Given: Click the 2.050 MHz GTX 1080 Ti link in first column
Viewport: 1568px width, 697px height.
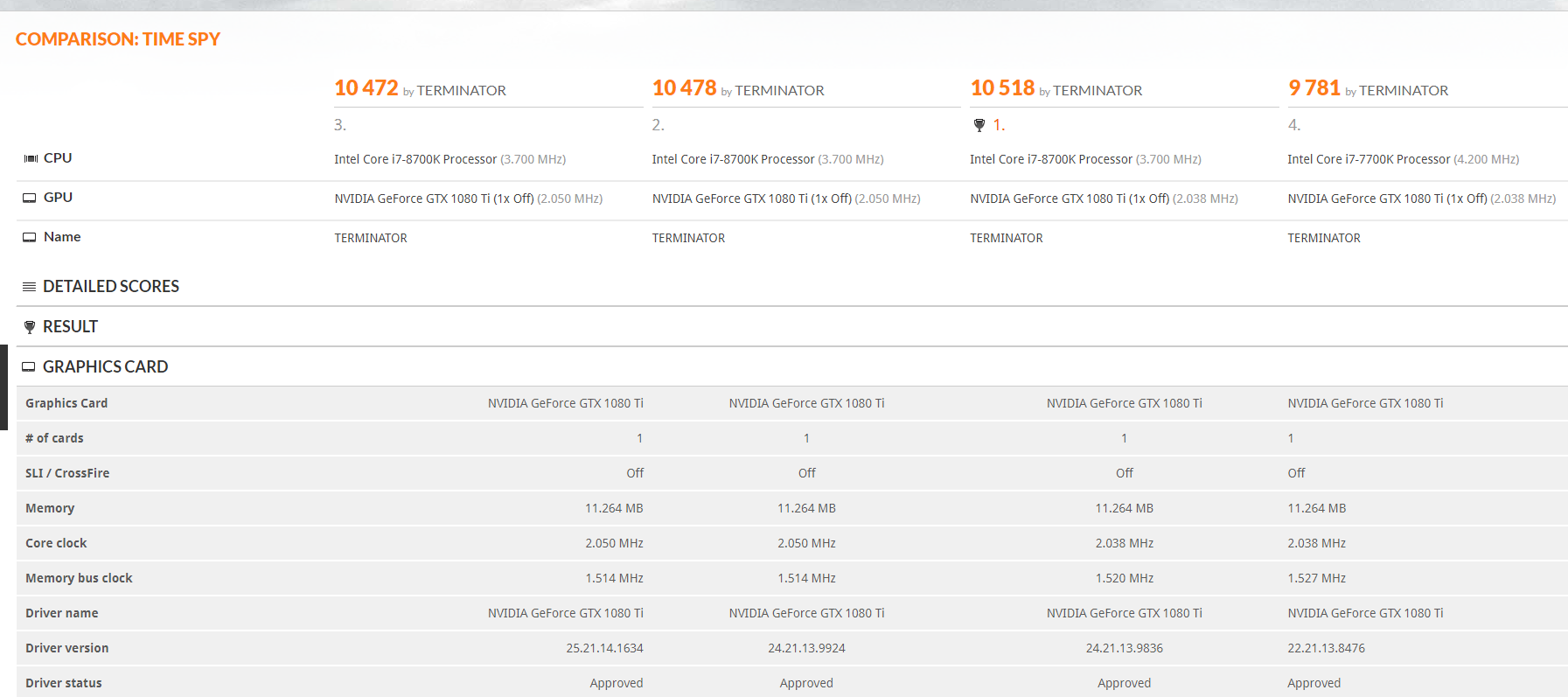Looking at the screenshot, I should pyautogui.click(x=434, y=199).
